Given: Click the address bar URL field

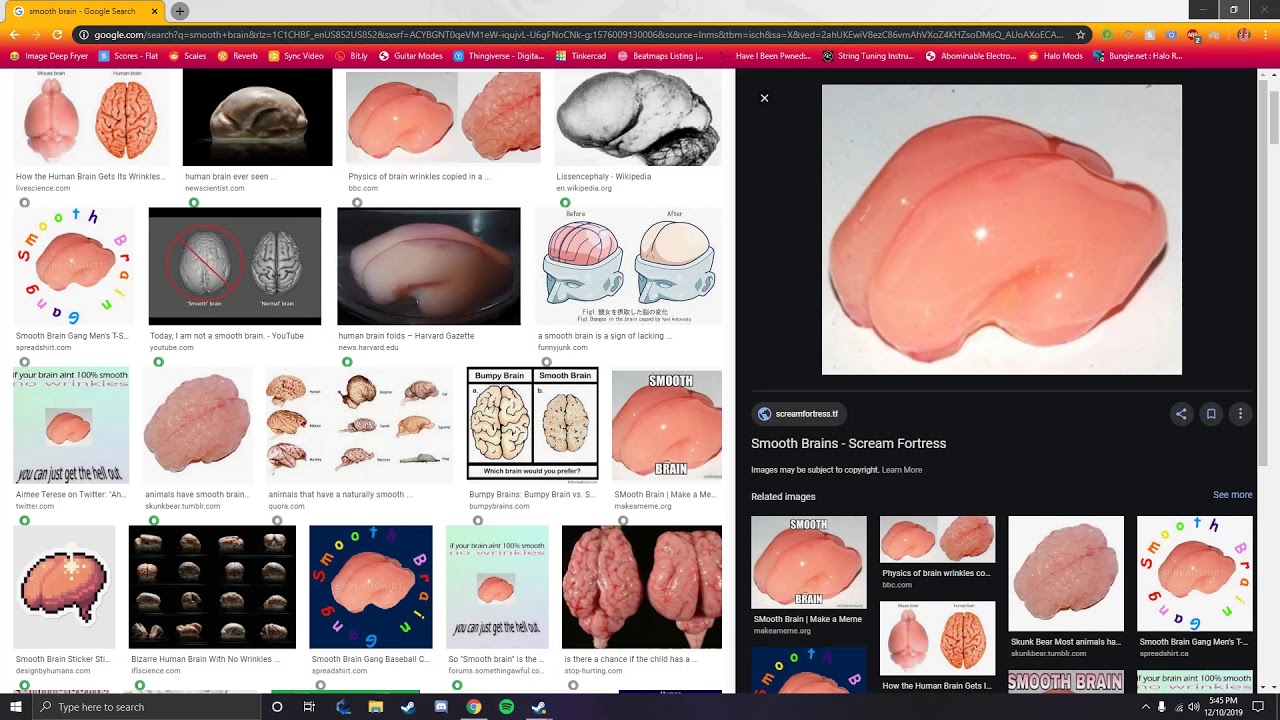Looking at the screenshot, I should pos(579,34).
